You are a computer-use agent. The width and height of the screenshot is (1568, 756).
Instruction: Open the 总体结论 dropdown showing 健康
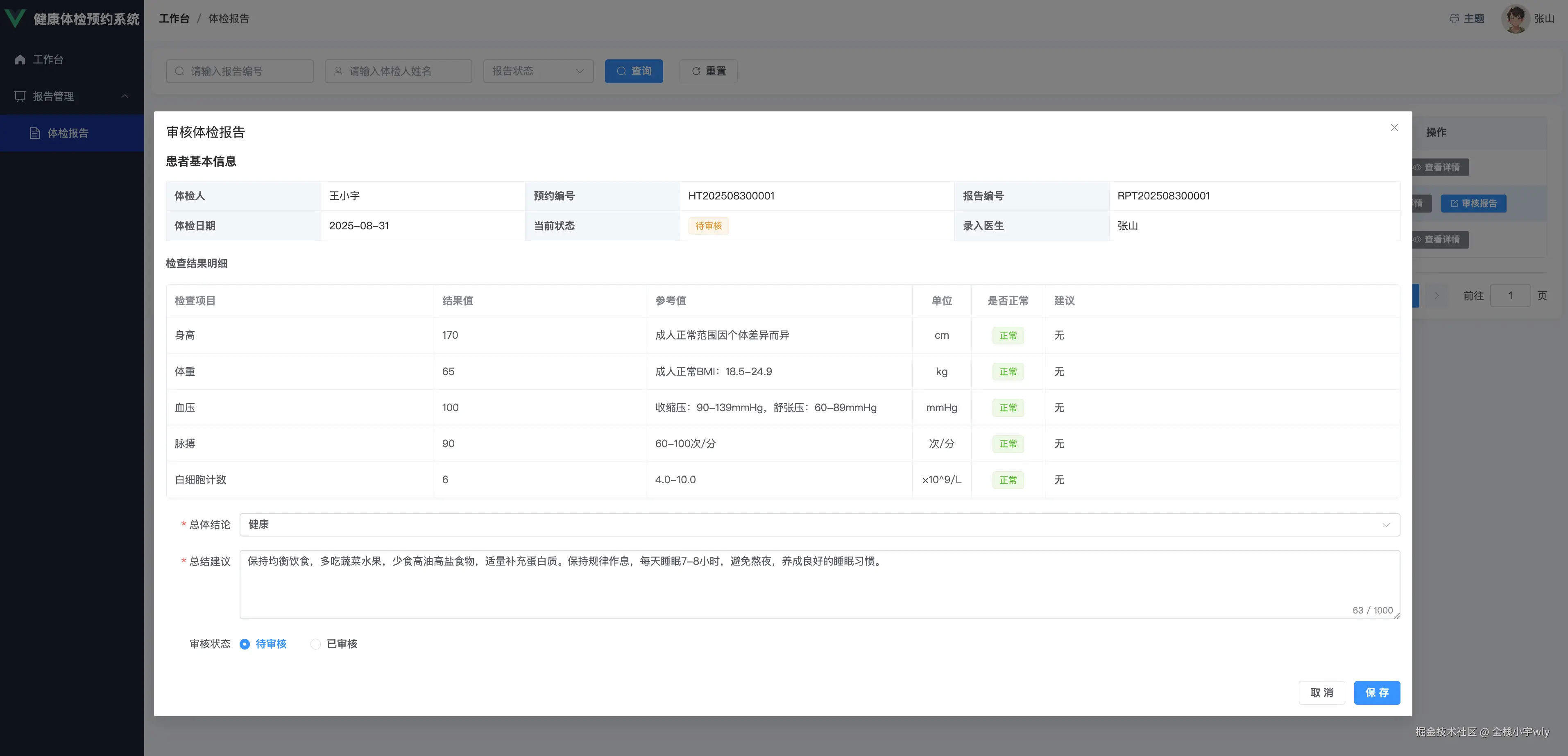pos(819,525)
